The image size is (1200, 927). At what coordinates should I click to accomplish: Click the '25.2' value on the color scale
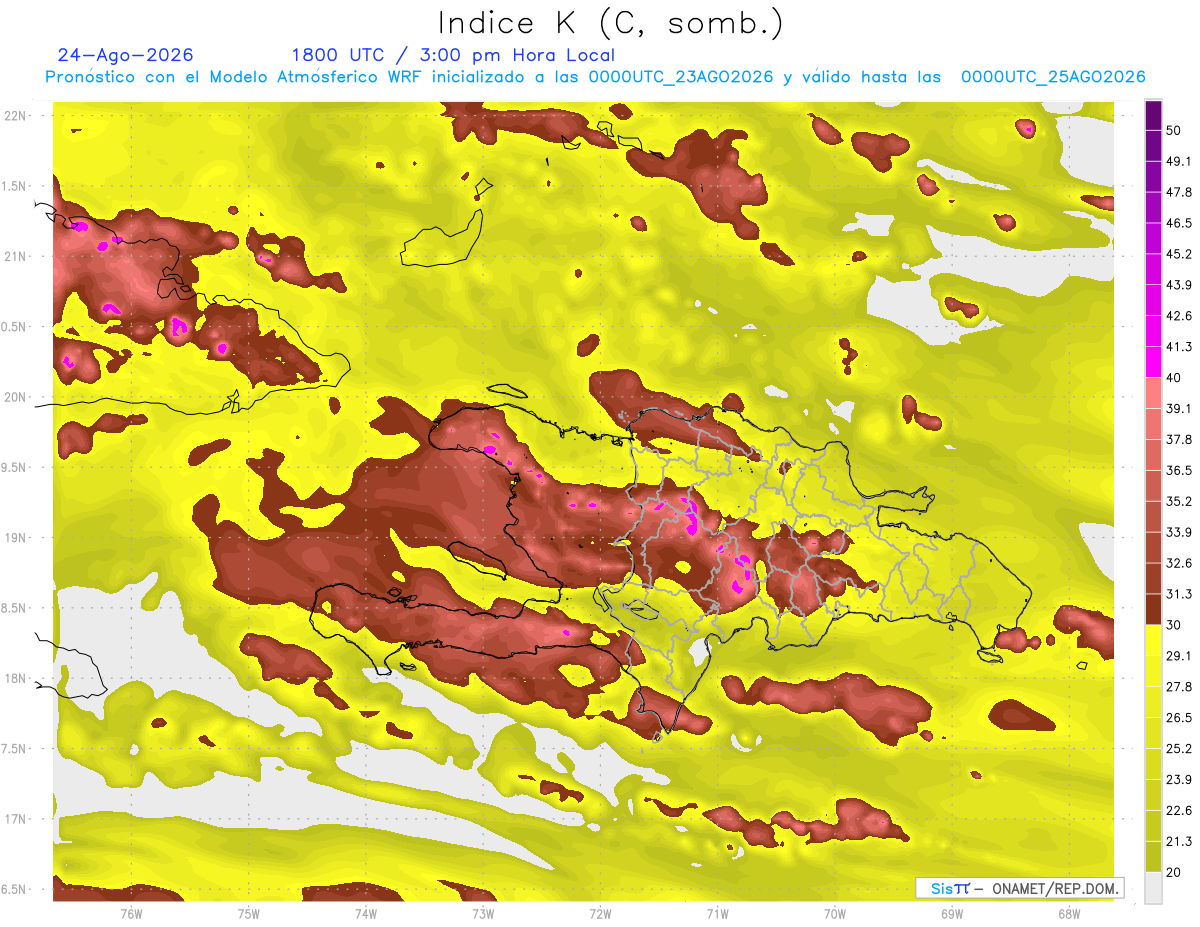click(1179, 748)
